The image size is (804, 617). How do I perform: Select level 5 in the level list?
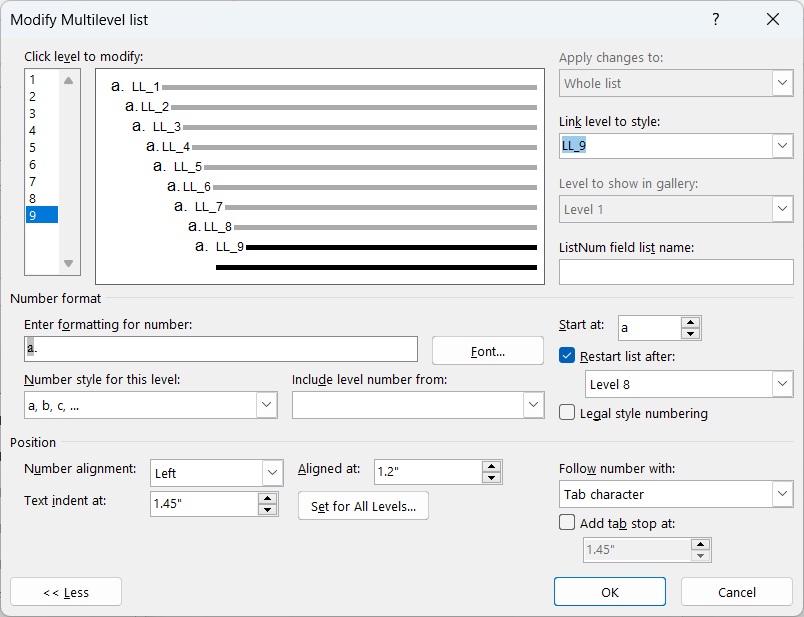[x=33, y=147]
